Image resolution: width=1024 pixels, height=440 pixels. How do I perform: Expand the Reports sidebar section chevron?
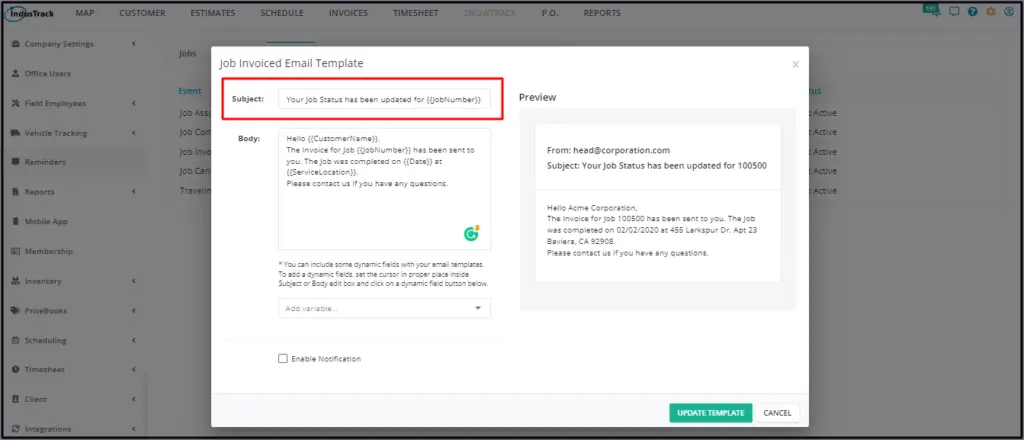pyautogui.click(x=134, y=192)
